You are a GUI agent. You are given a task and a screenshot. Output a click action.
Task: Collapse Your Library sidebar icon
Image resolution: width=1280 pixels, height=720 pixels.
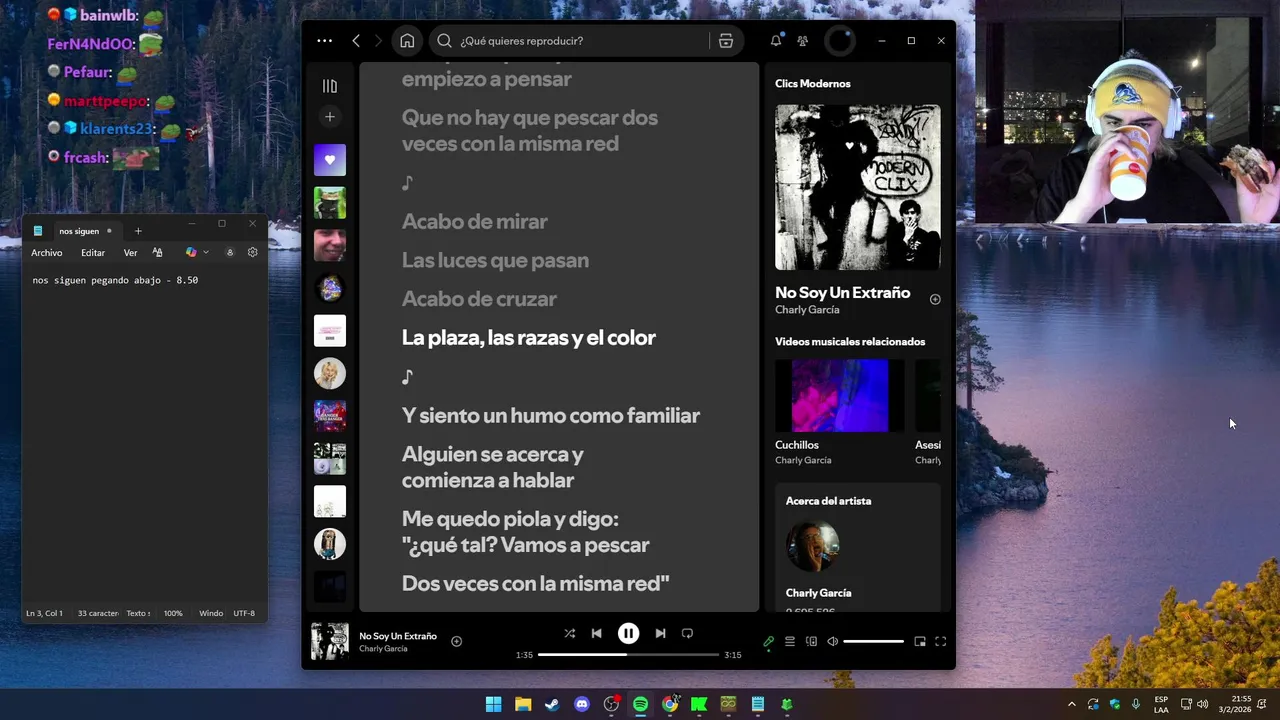[330, 86]
